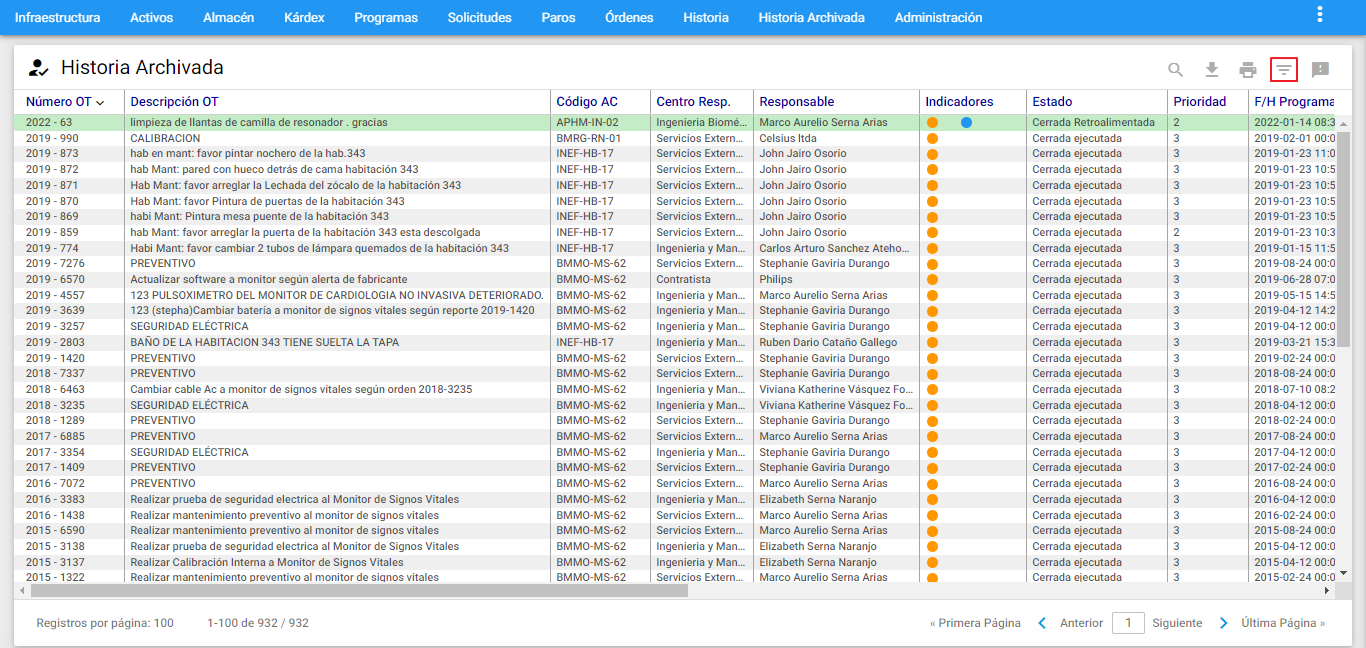Image resolution: width=1366 pixels, height=648 pixels.
Task: Click Contratista centro cell
Action: pos(684,280)
